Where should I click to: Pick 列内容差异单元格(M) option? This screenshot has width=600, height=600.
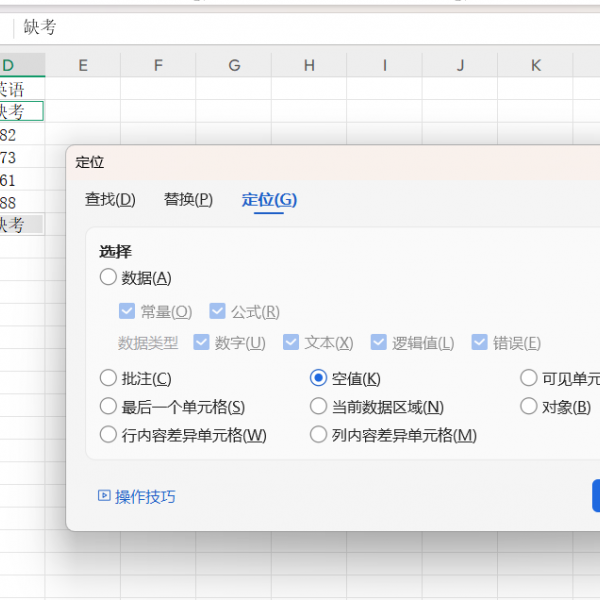(318, 435)
